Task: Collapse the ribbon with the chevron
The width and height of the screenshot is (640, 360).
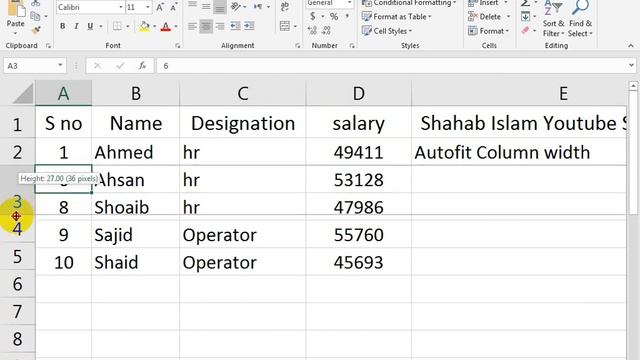Action: [x=631, y=46]
